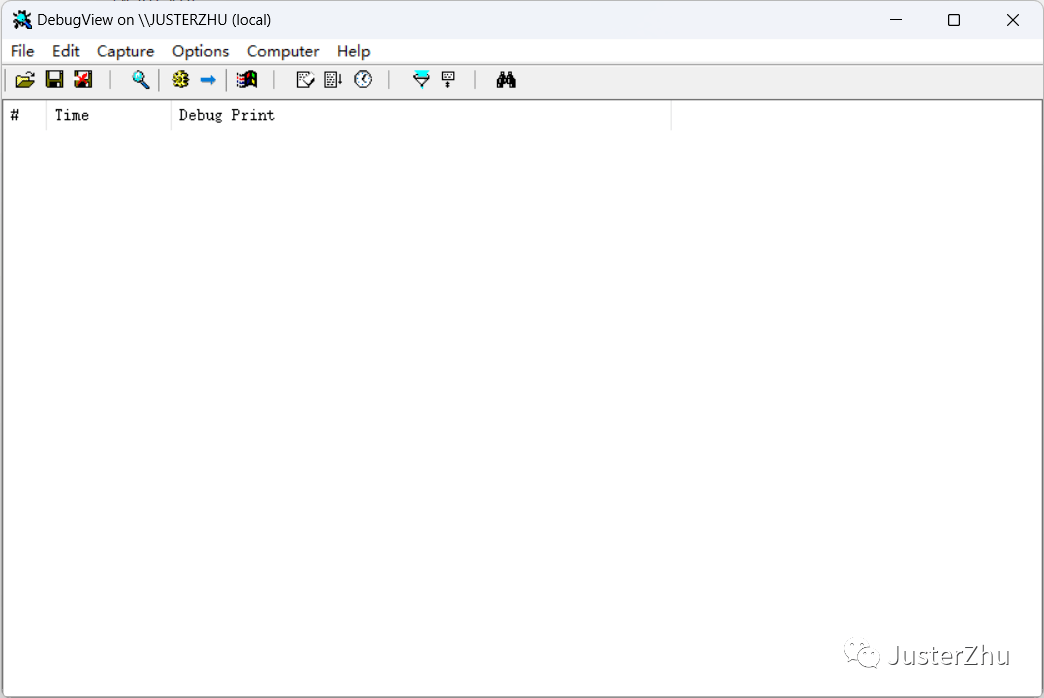Viewport: 1044px width, 698px height.
Task: Open the Computer menu
Action: tap(282, 51)
